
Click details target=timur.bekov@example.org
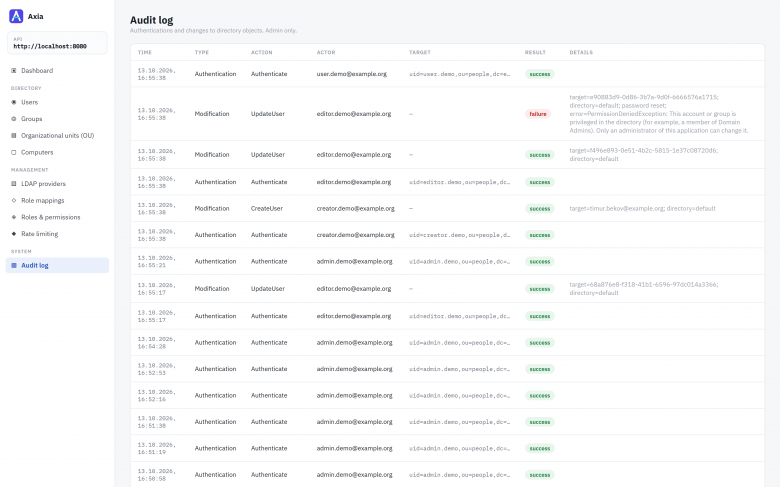tap(642, 208)
